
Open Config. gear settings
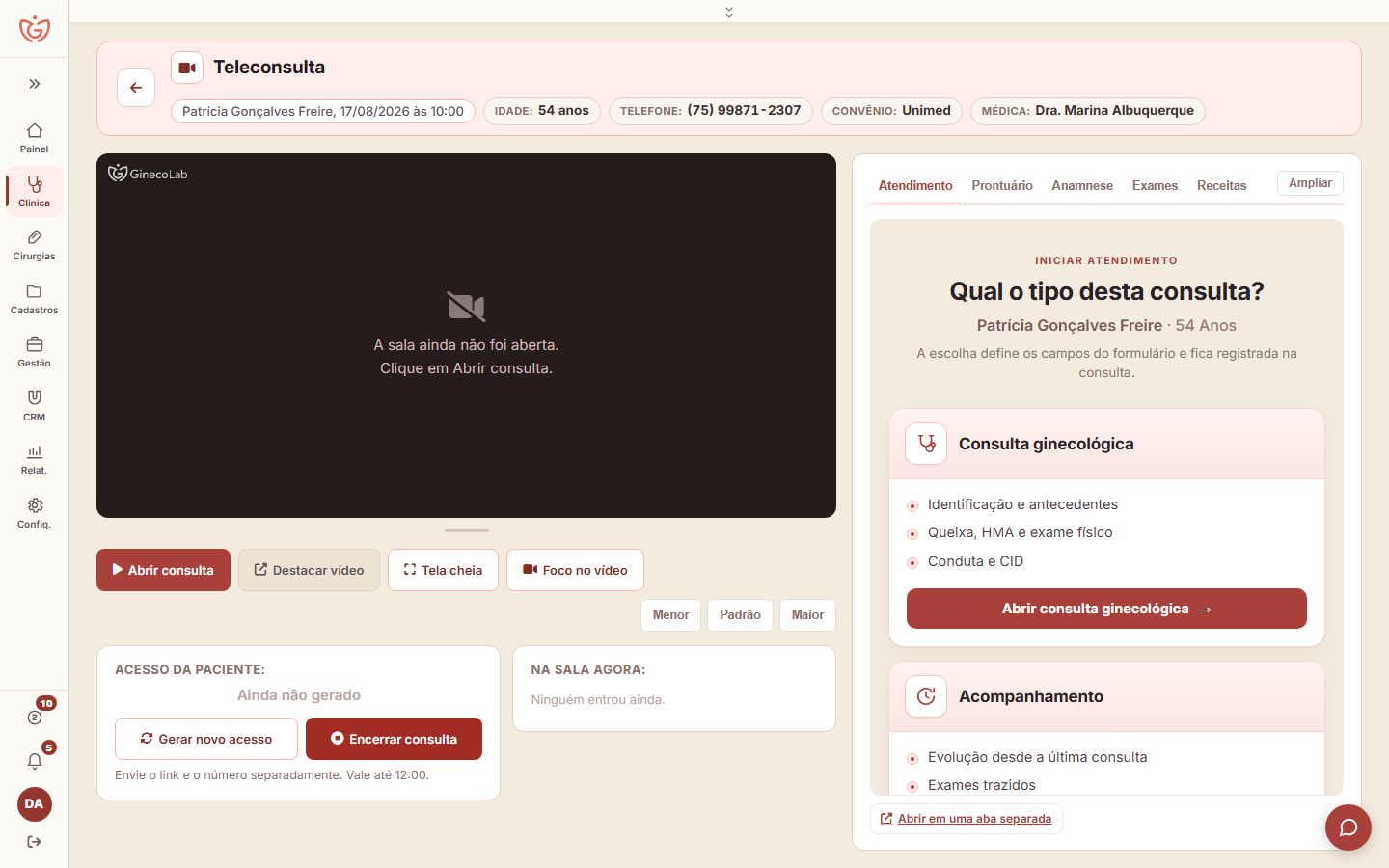tap(35, 505)
